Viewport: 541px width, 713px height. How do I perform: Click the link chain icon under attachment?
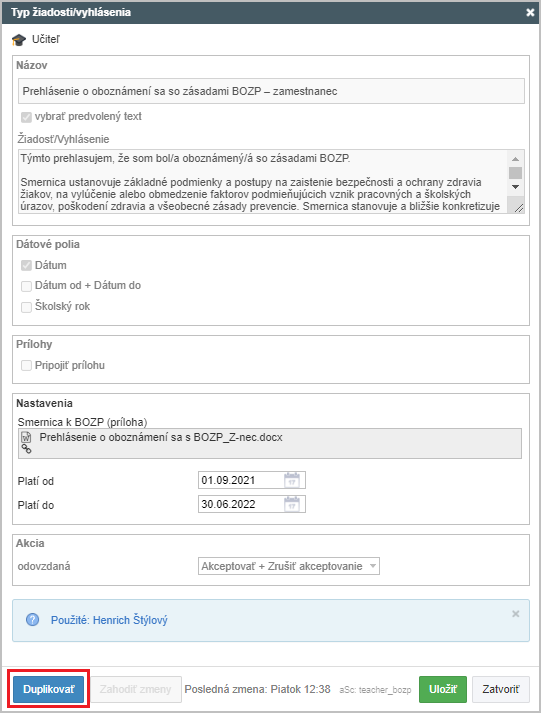(27, 449)
